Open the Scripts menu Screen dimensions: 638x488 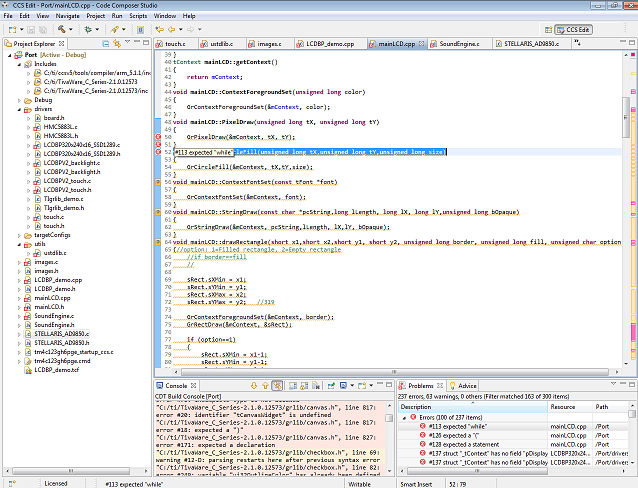[140, 16]
